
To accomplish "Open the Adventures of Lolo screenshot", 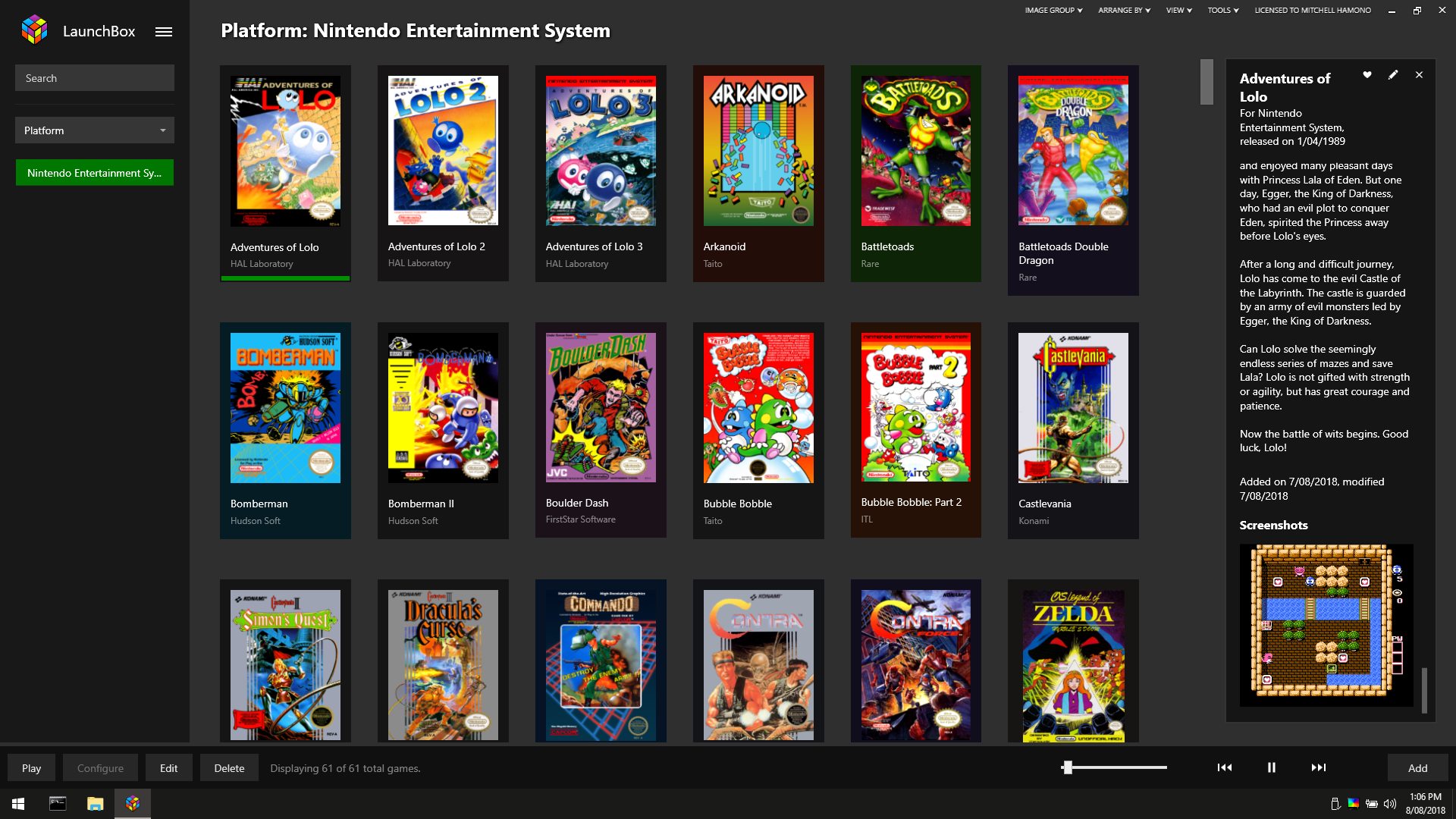I will tap(1326, 625).
